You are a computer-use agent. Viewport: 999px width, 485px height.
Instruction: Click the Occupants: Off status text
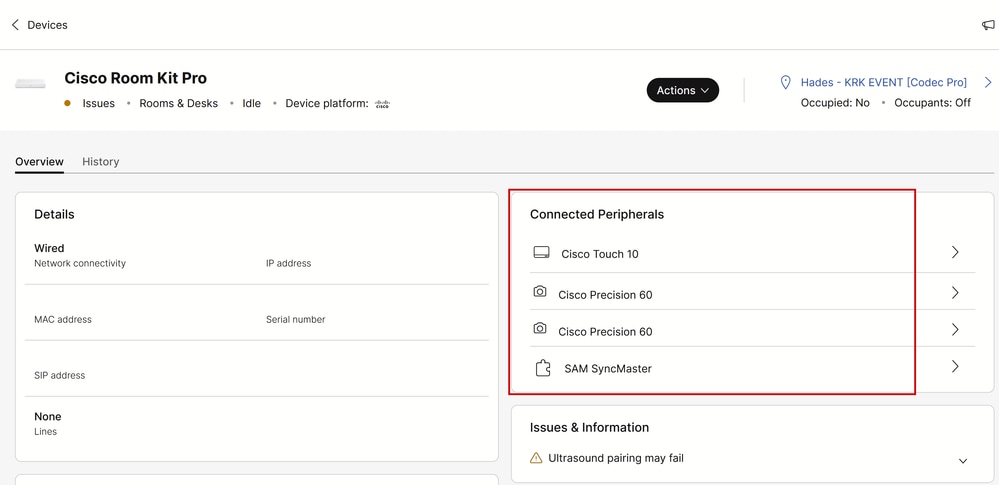(933, 103)
